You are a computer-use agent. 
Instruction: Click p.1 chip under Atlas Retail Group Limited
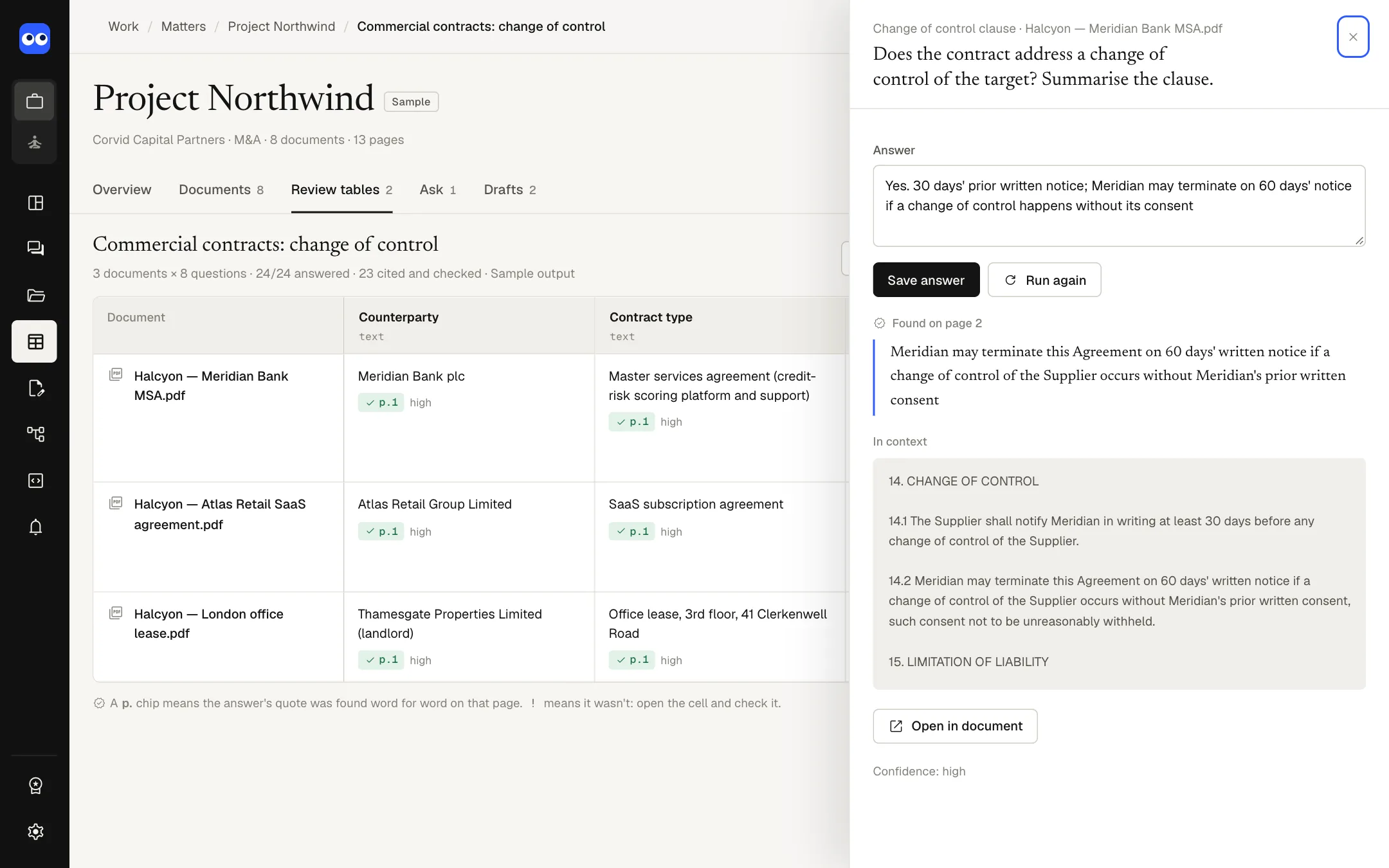click(x=381, y=531)
